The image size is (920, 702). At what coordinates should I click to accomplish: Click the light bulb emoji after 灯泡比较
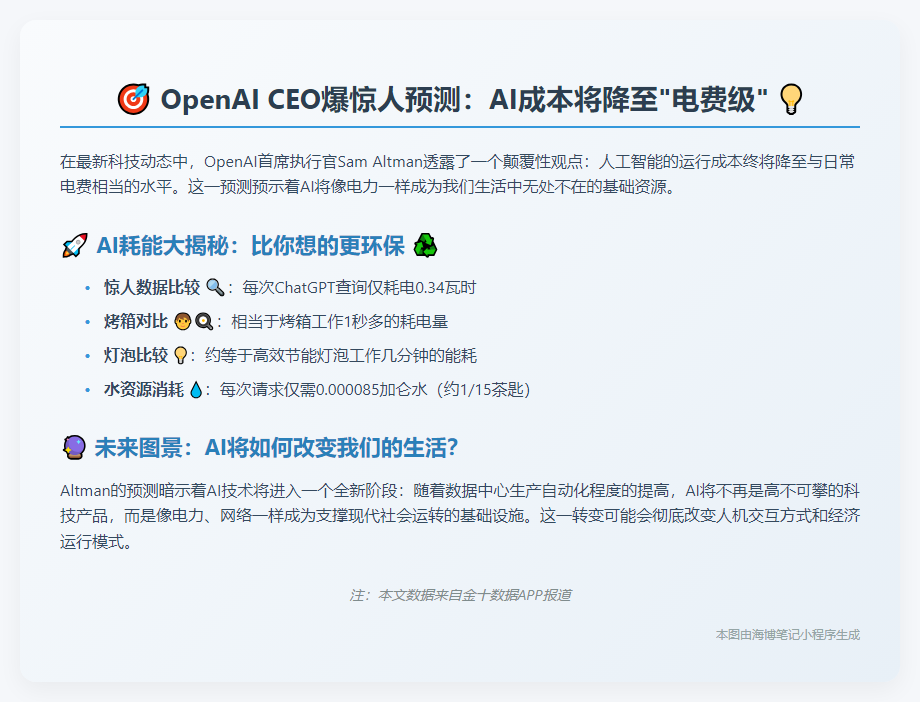(x=181, y=356)
